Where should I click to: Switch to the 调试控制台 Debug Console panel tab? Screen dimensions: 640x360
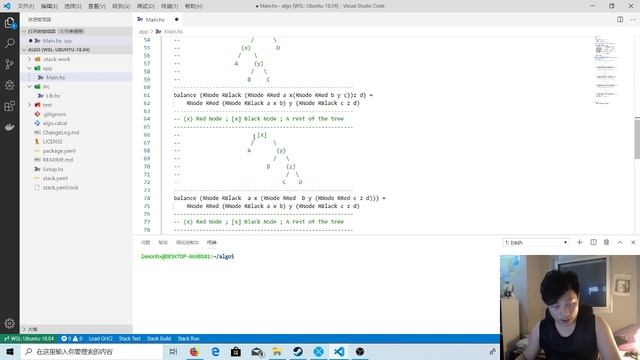click(x=187, y=242)
